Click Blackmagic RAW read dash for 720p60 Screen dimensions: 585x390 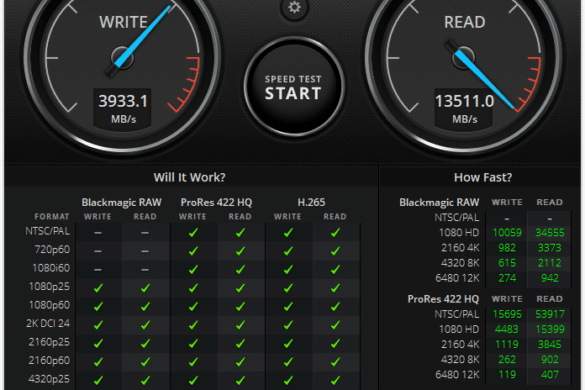click(x=145, y=251)
